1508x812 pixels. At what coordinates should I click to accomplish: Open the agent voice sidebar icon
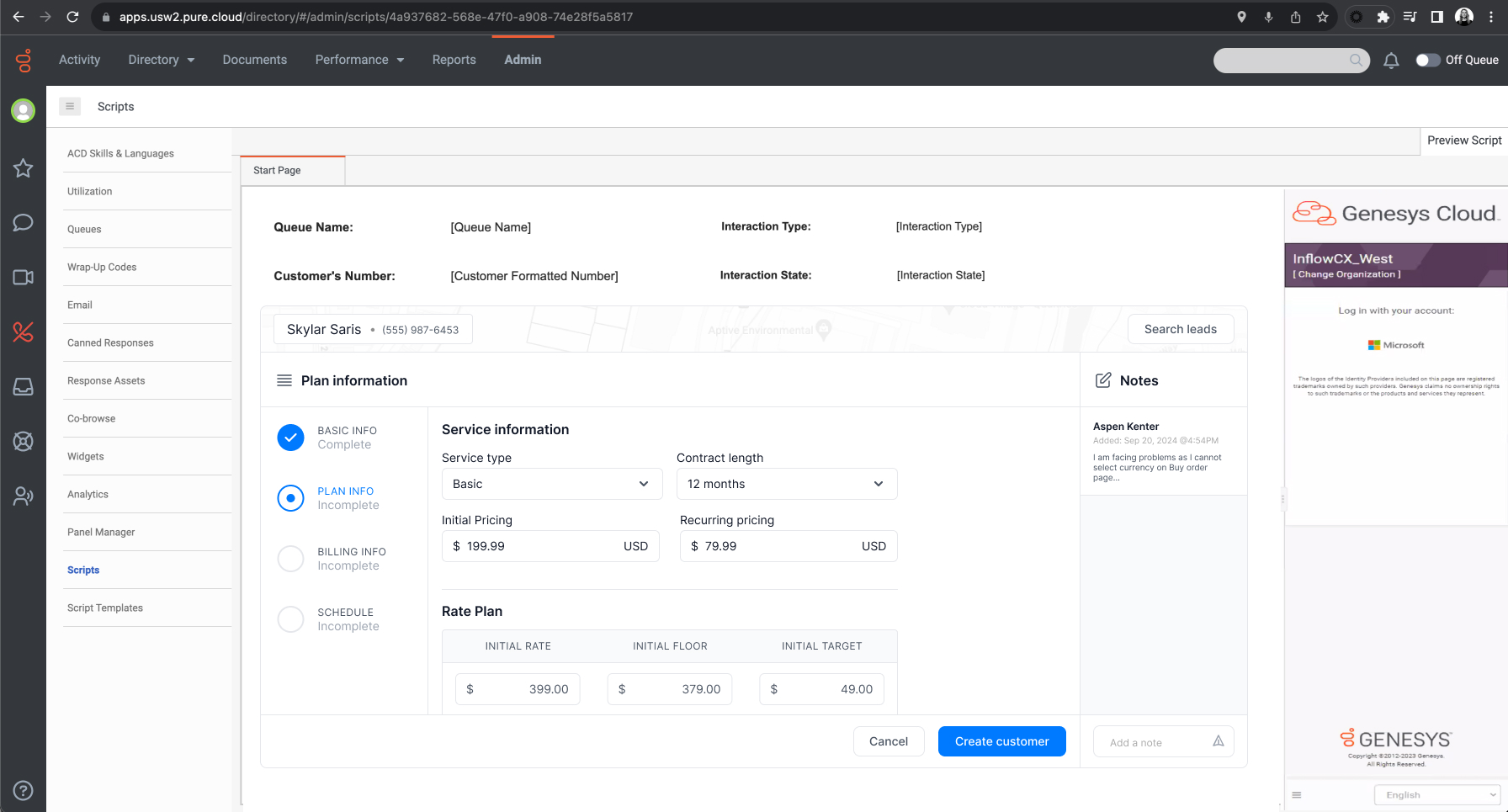click(23, 496)
